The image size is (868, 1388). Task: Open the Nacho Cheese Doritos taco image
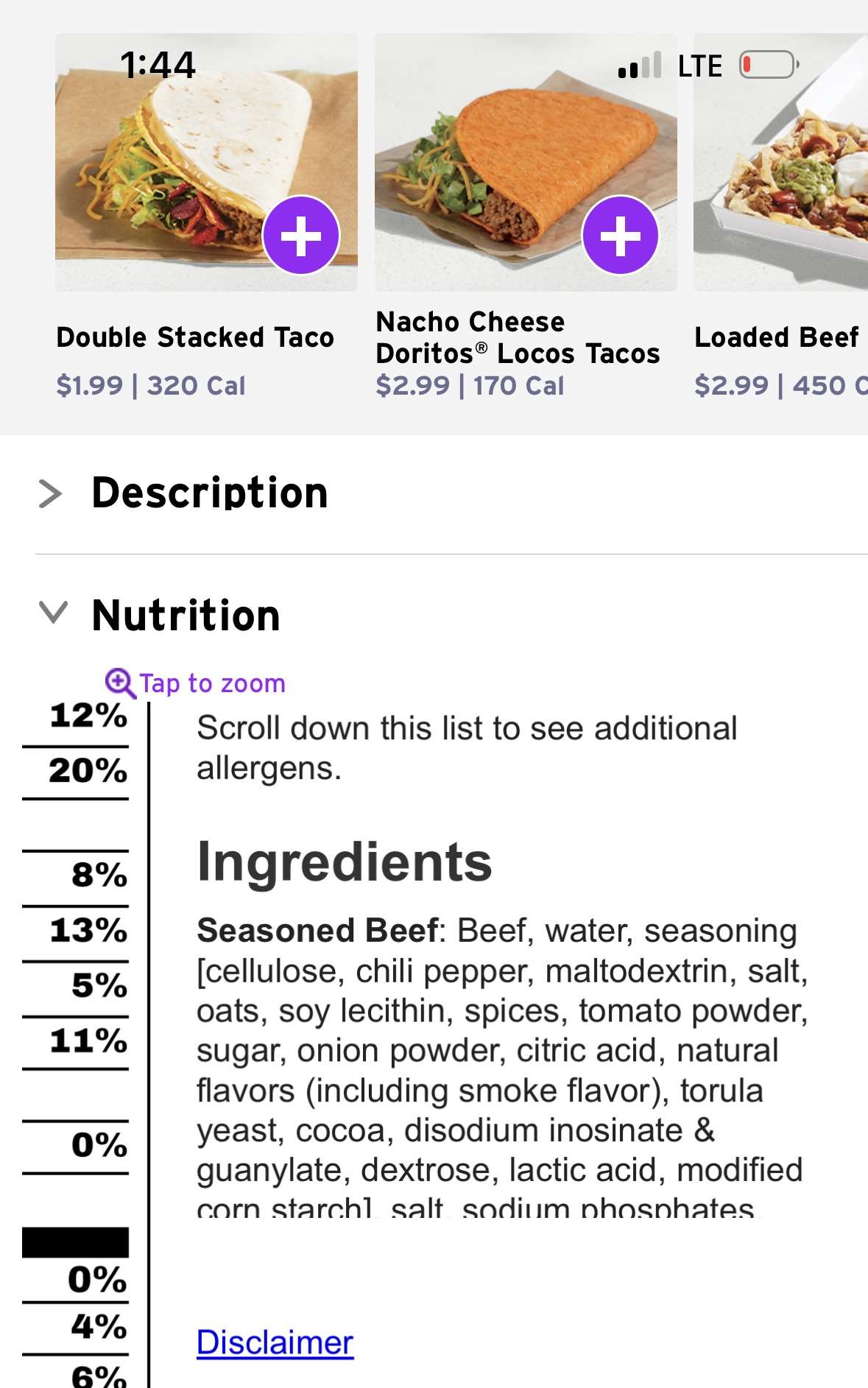(526, 162)
